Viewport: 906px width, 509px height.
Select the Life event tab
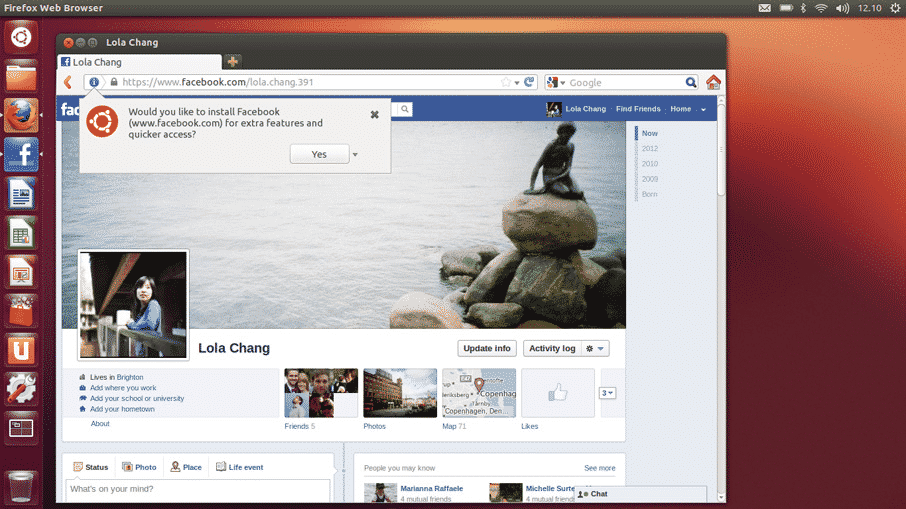pos(239,467)
